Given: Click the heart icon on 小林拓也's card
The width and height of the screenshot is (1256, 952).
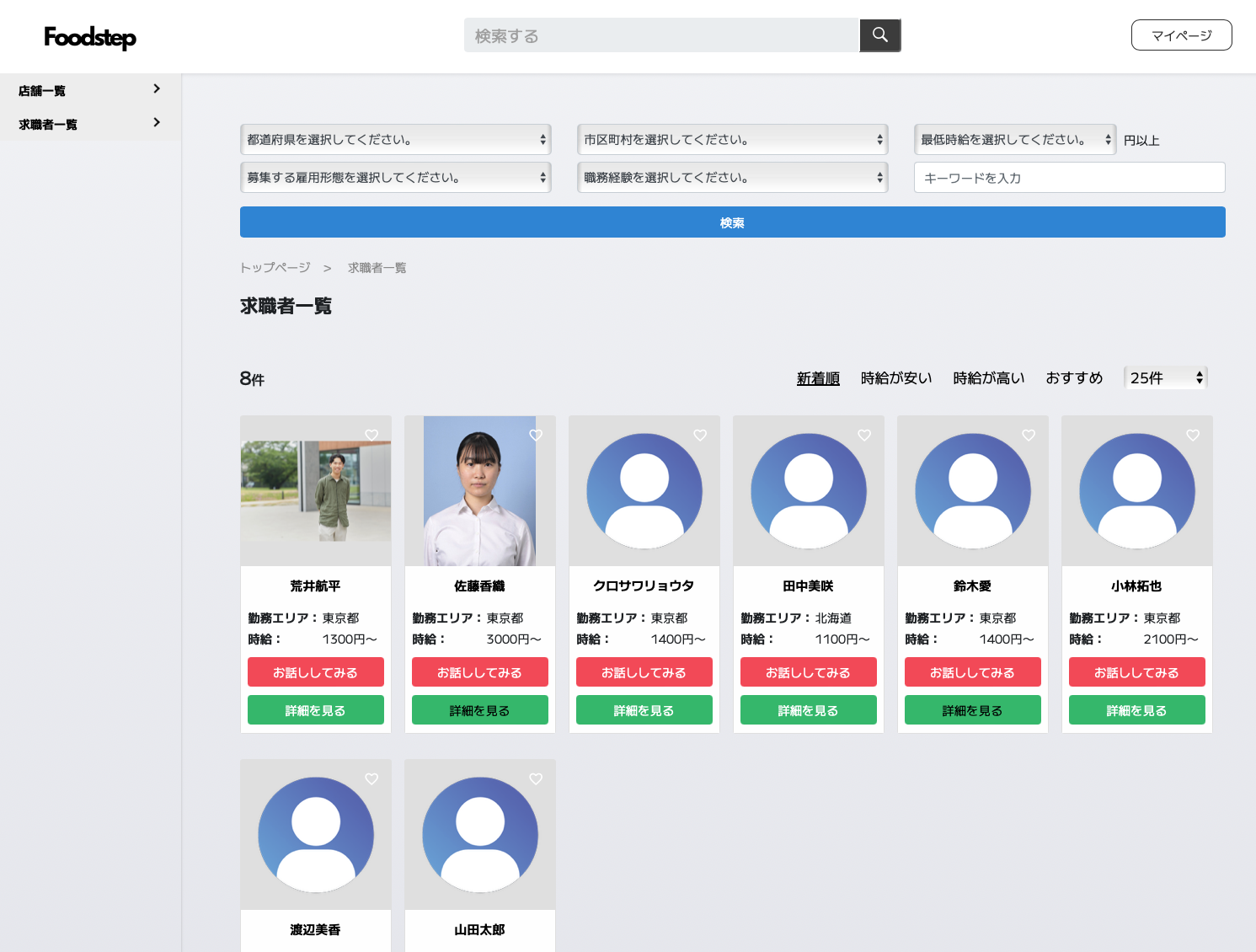Looking at the screenshot, I should 1193,435.
